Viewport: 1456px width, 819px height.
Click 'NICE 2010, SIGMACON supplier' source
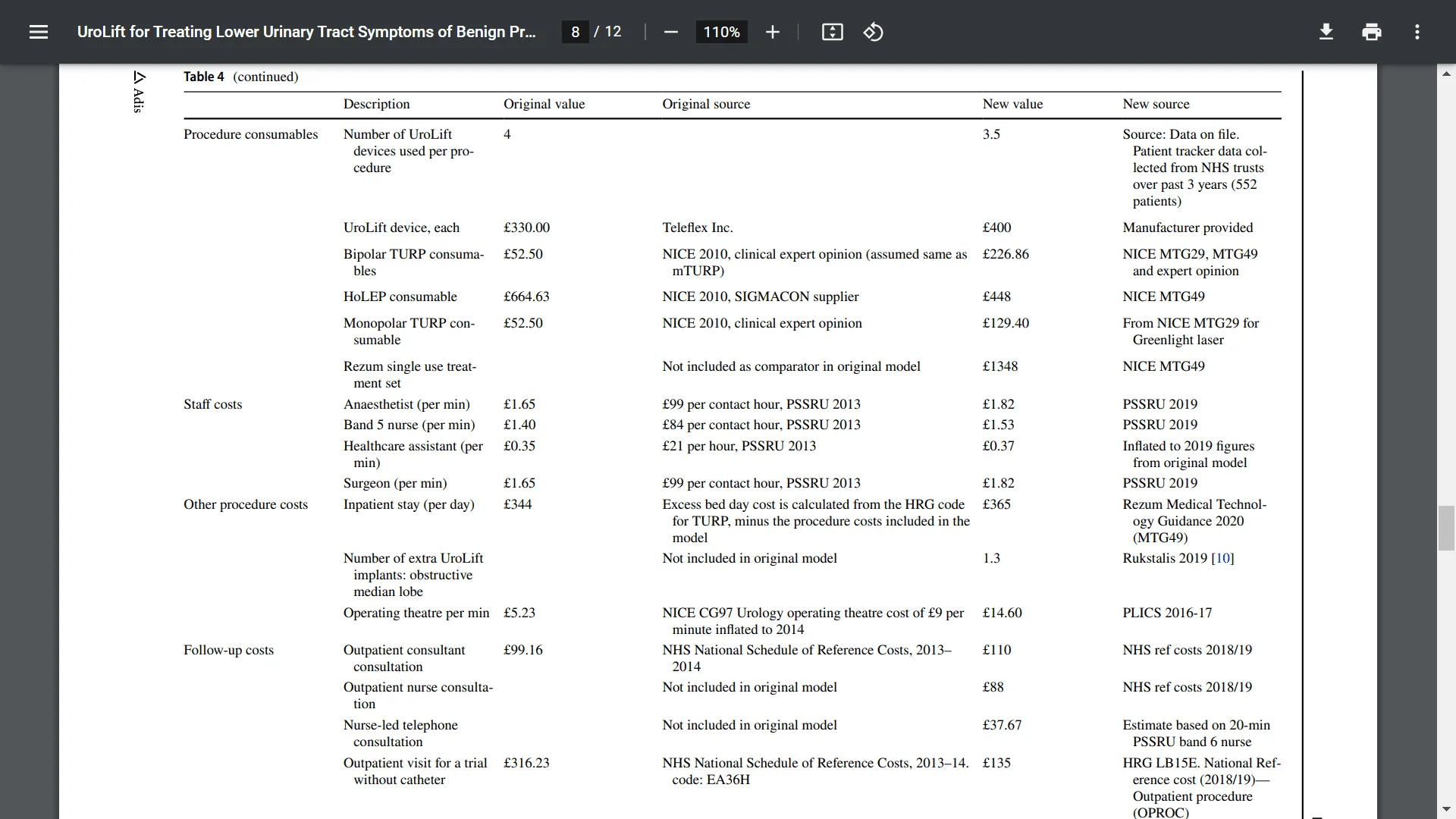click(761, 297)
